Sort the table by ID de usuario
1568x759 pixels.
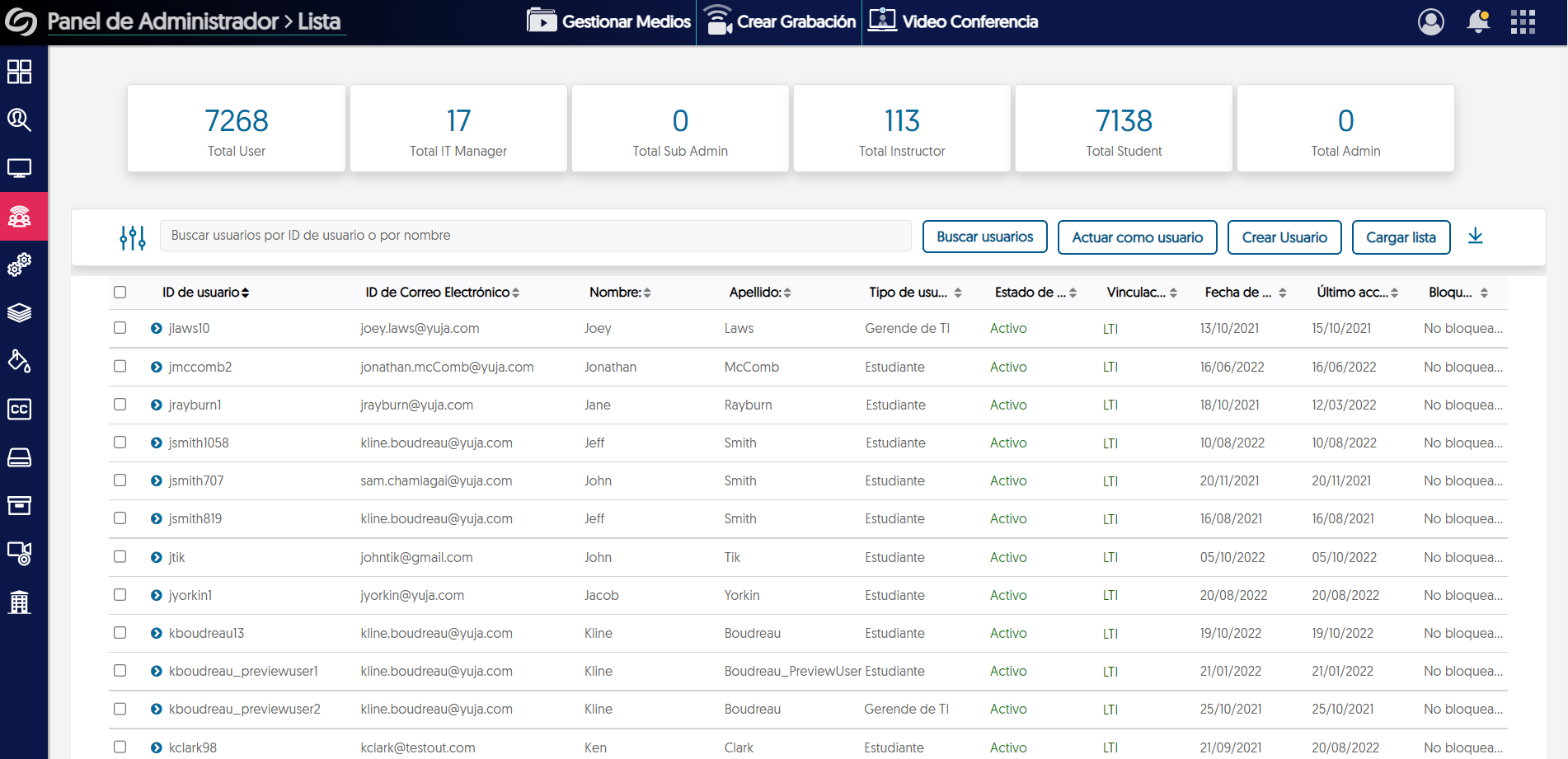click(x=205, y=293)
